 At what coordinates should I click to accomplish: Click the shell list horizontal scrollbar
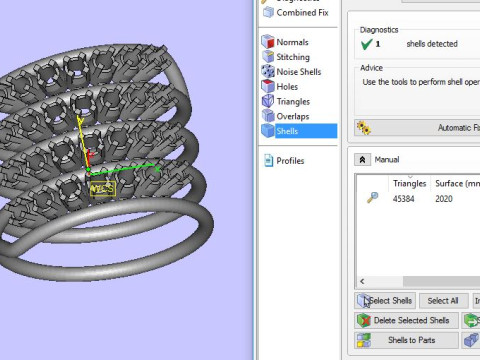click(x=441, y=282)
